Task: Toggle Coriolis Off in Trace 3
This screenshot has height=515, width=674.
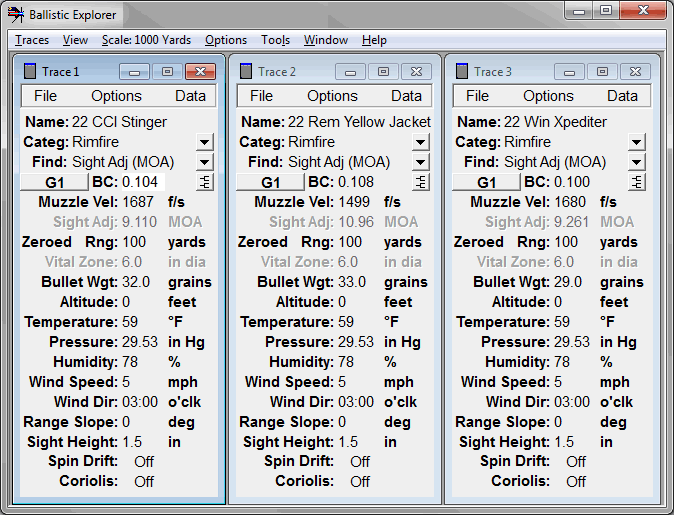Action: (x=576, y=481)
